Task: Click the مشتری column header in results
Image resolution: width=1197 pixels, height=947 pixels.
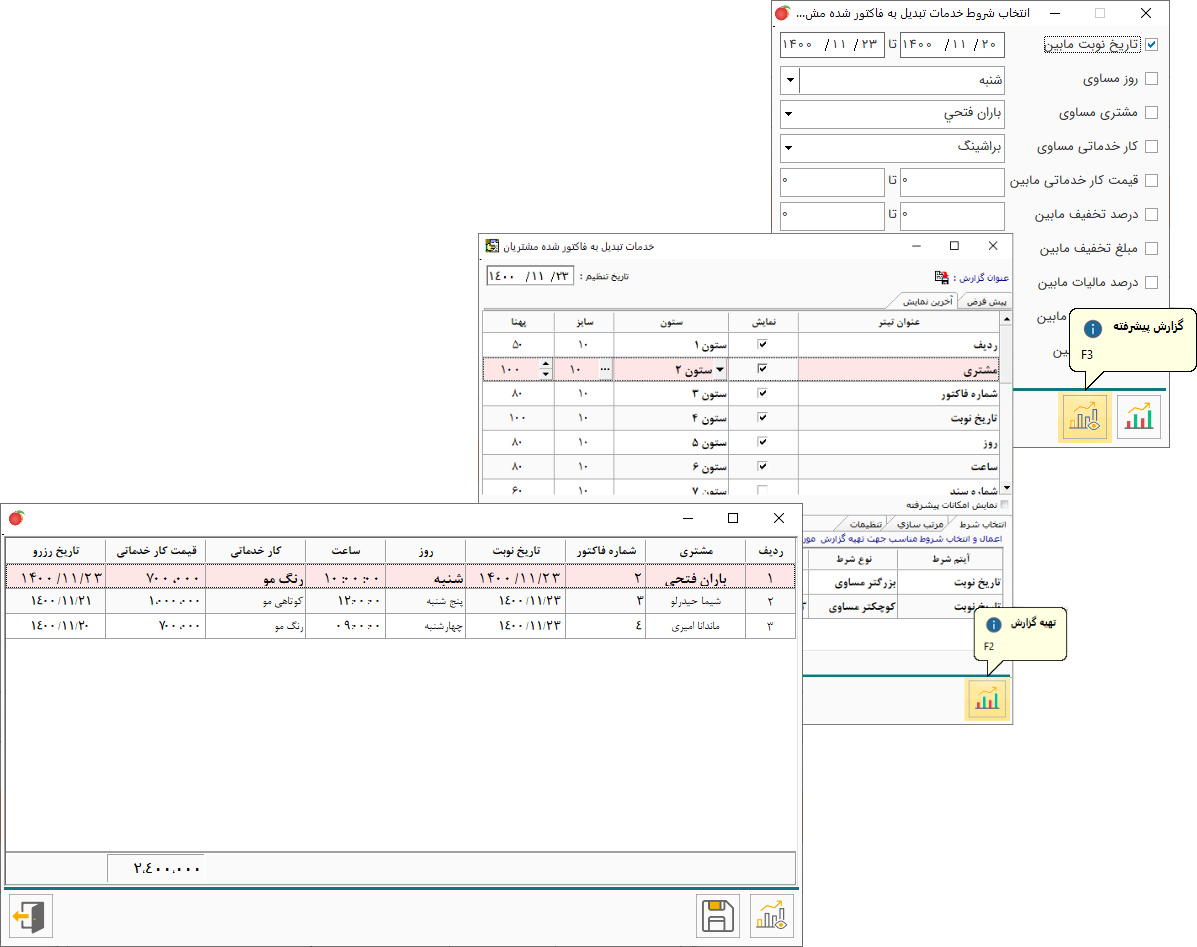Action: click(695, 550)
